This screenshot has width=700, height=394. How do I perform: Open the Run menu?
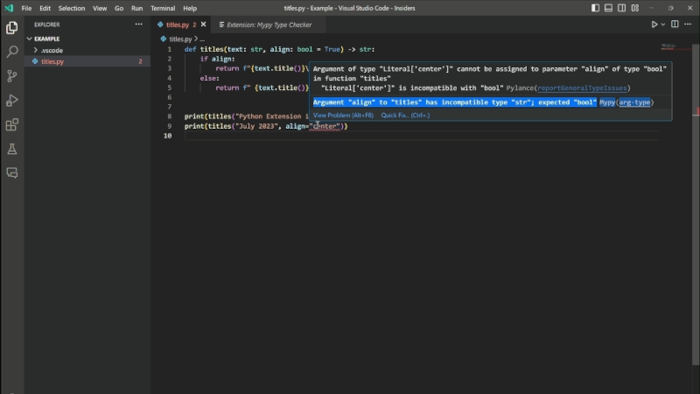coord(137,8)
